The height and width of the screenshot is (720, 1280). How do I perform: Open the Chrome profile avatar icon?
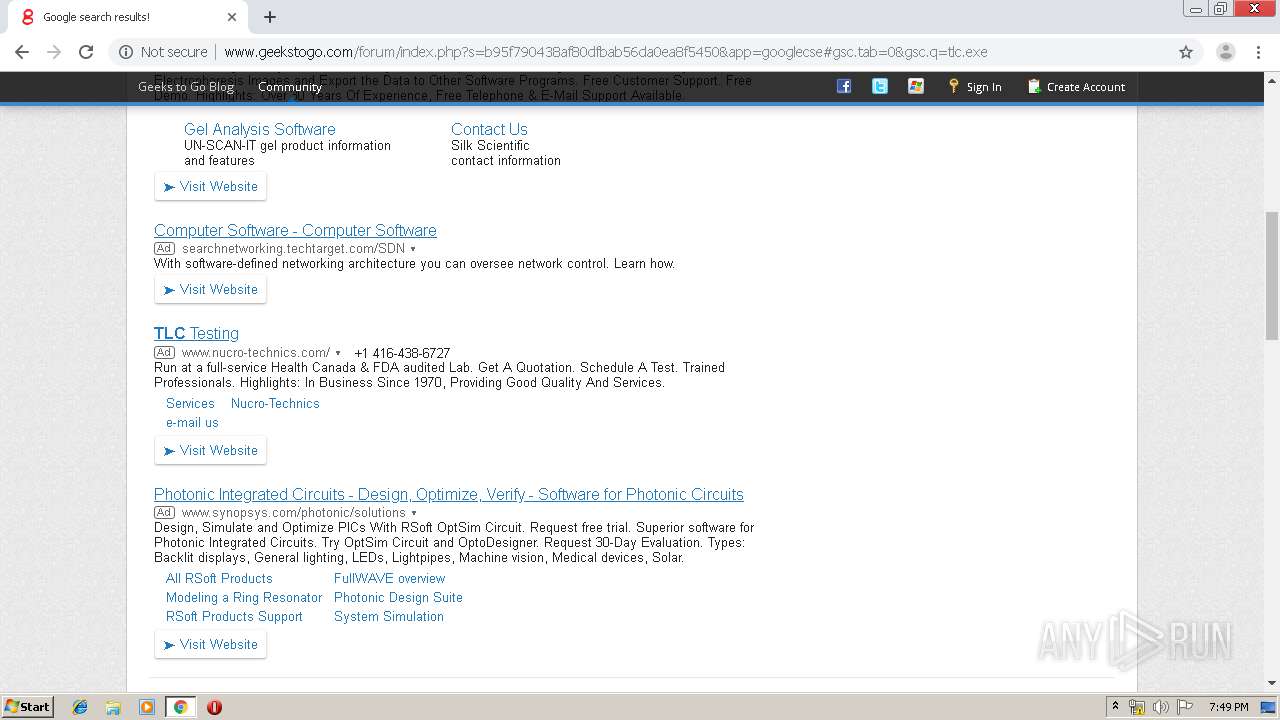pyautogui.click(x=1225, y=52)
